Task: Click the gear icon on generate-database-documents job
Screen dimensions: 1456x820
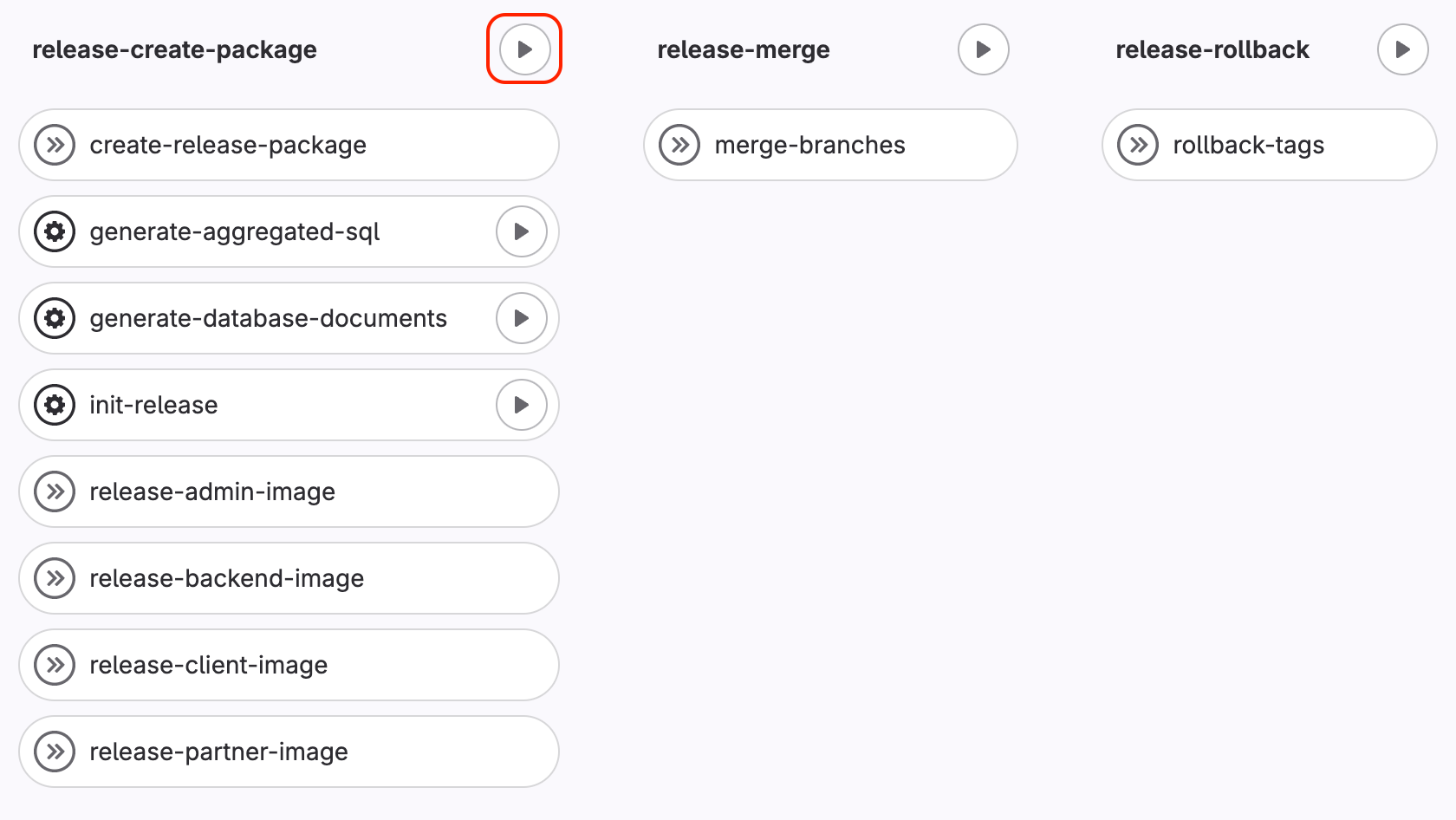Action: click(x=55, y=318)
